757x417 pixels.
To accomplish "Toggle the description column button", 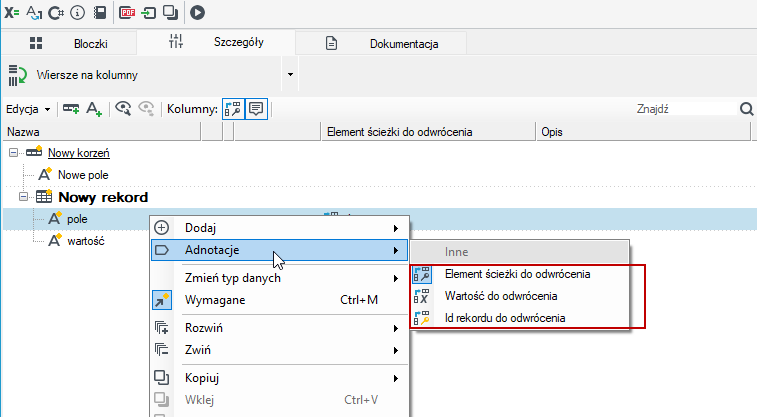I will coord(256,109).
